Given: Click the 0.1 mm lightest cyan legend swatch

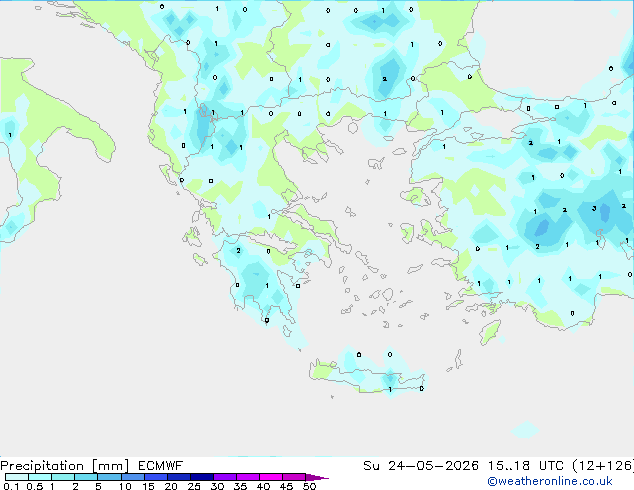Looking at the screenshot, I should tap(17, 477).
